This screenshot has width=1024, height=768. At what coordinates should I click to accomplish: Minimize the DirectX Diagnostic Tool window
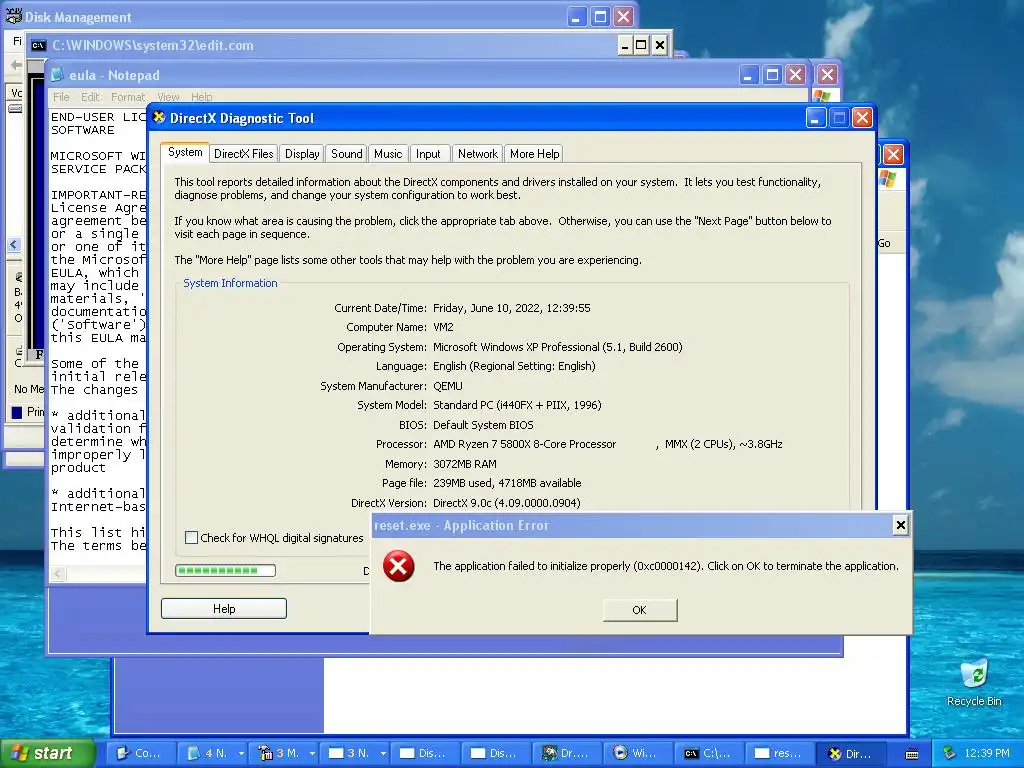pyautogui.click(x=815, y=118)
